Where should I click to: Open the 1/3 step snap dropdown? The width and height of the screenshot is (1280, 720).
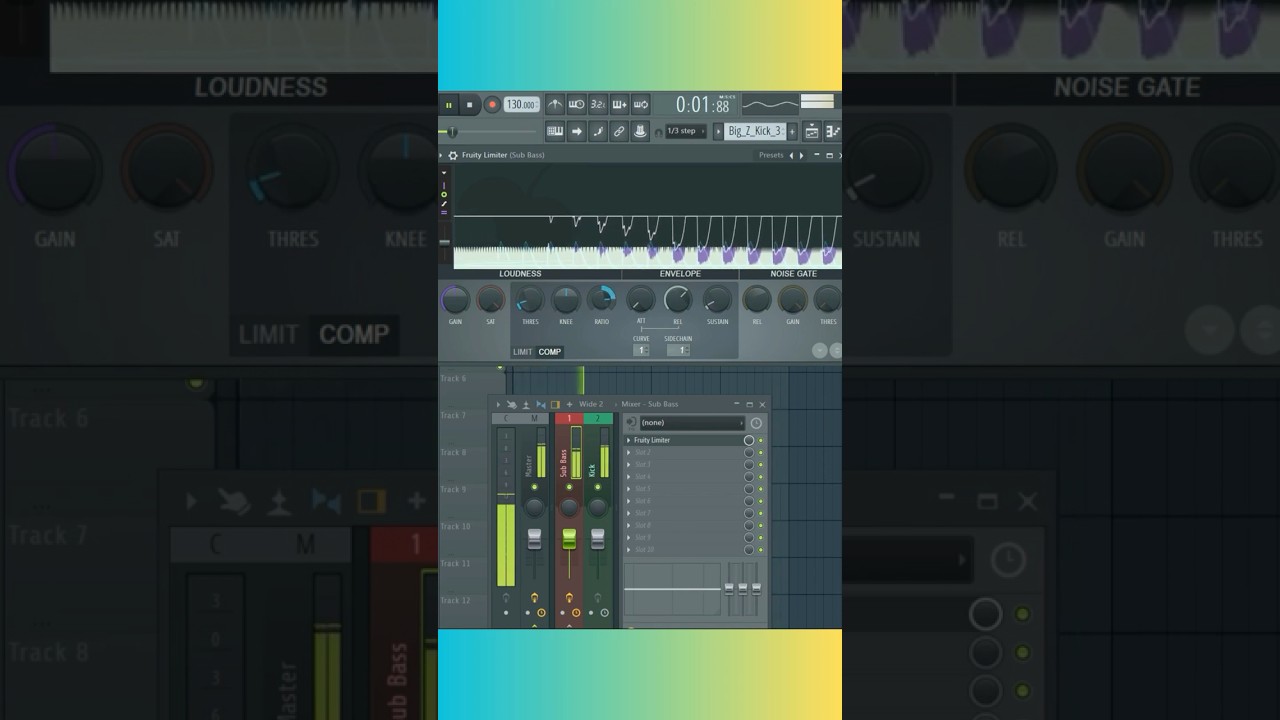point(686,131)
